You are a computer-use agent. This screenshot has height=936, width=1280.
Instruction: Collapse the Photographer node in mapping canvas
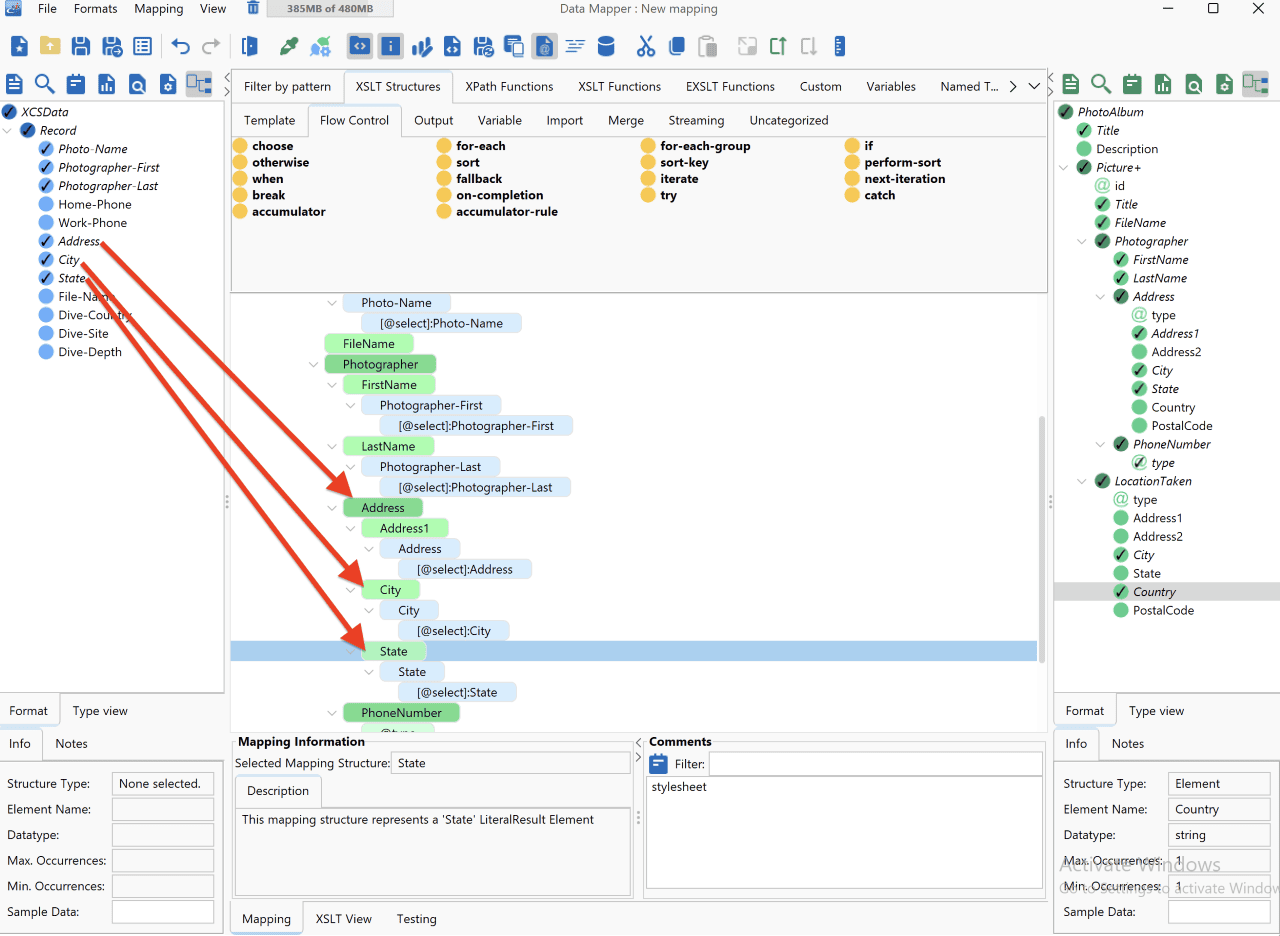click(314, 365)
